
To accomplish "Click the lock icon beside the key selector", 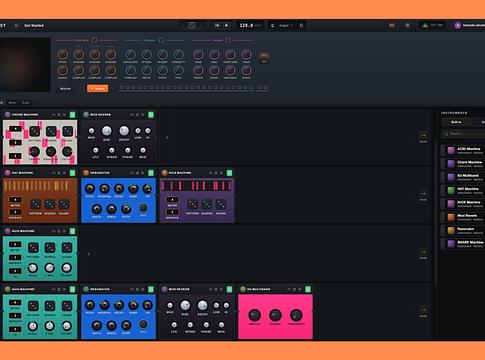I will (301, 25).
